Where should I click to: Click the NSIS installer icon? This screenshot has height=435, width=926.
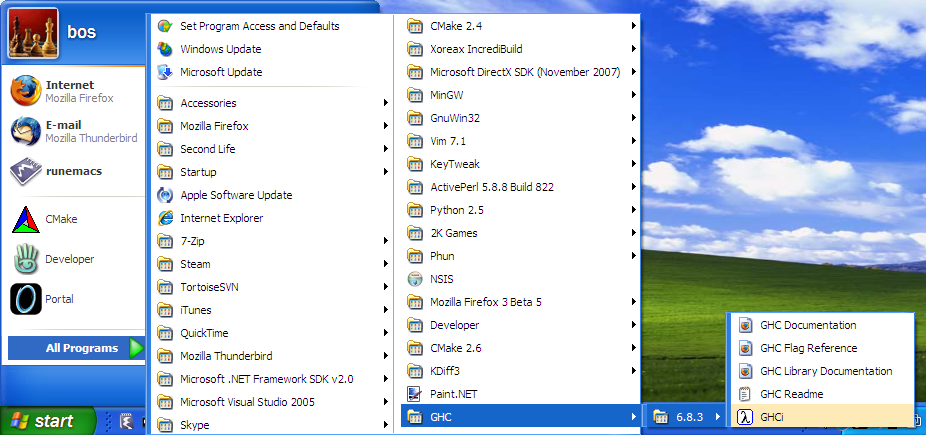pyautogui.click(x=415, y=279)
